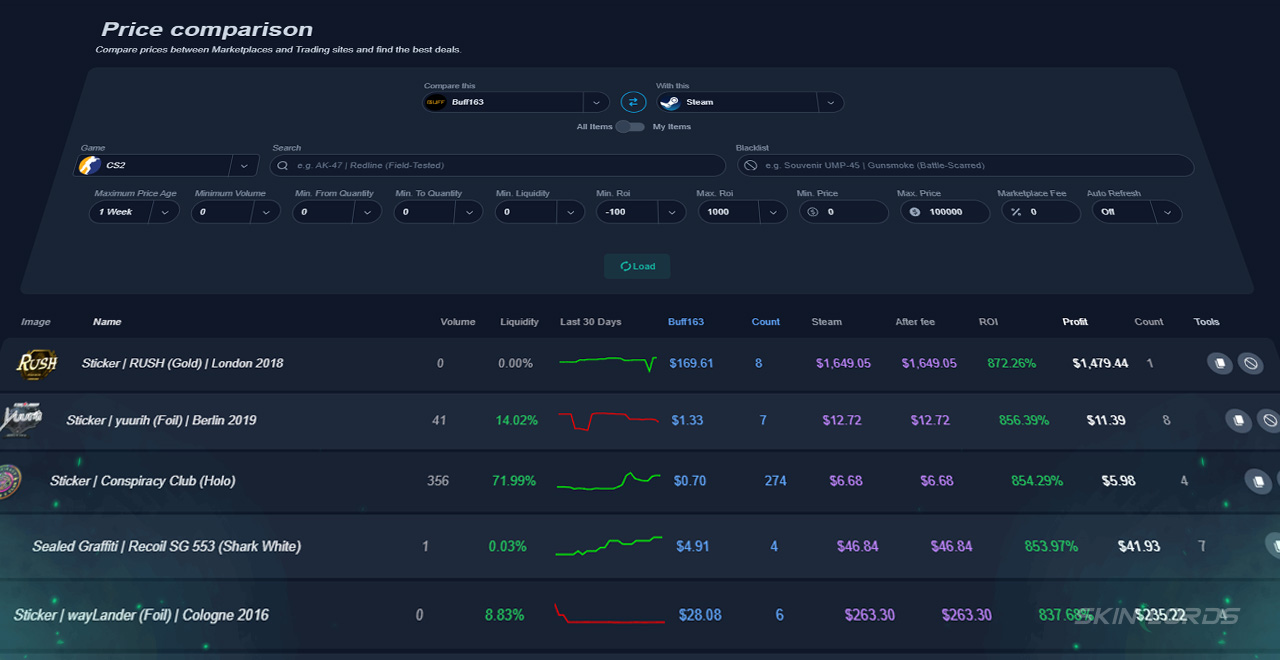Copy name icon in Conspiracy Club row
This screenshot has height=660, width=1280.
[x=1257, y=481]
